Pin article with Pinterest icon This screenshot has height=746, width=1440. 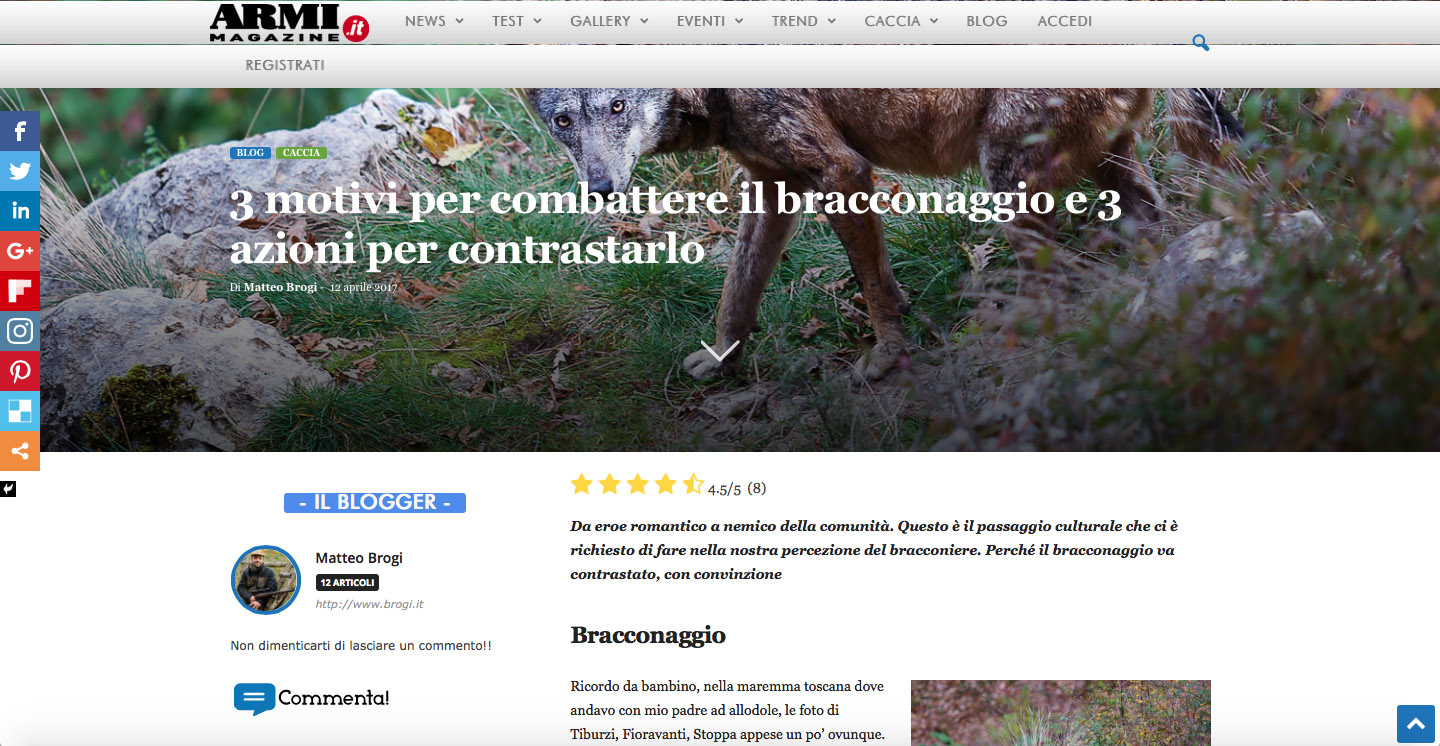coord(20,371)
